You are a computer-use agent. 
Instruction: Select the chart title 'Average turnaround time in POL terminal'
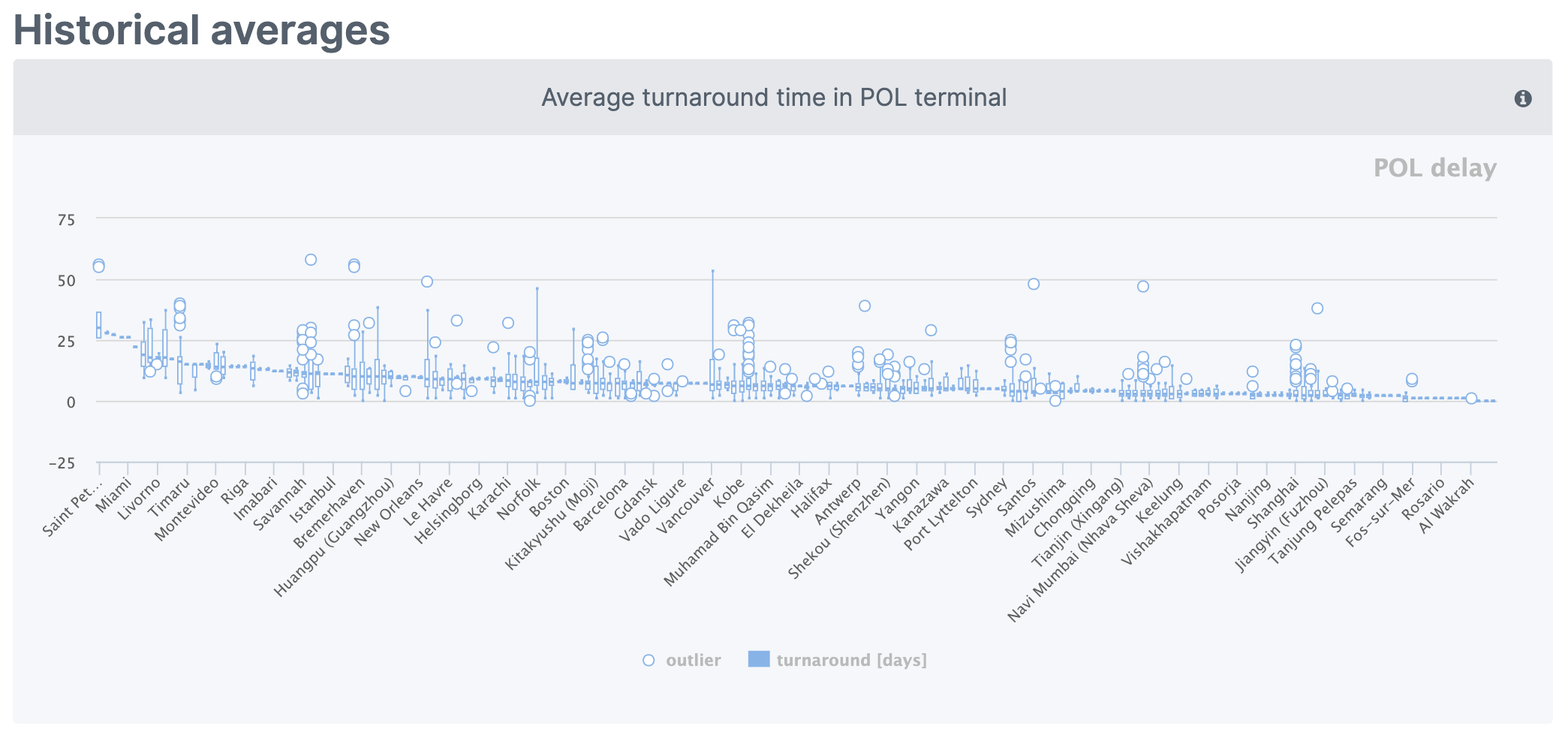(x=774, y=98)
